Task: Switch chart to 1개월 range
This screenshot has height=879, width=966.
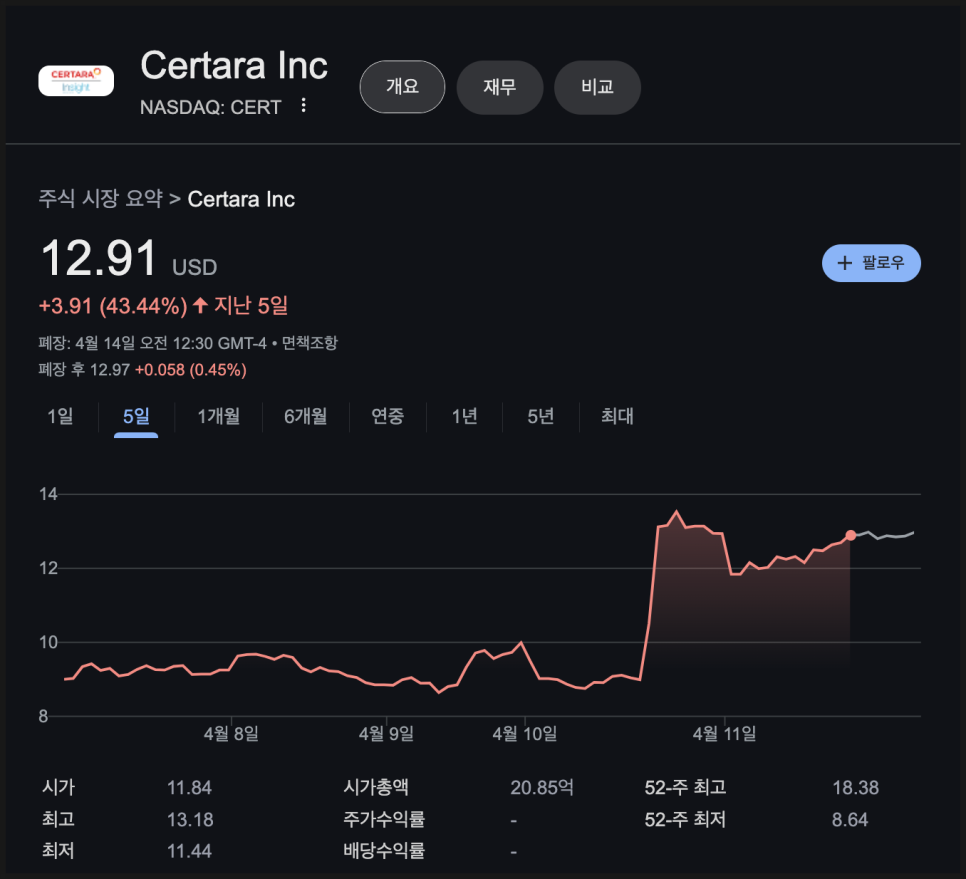Action: point(219,416)
